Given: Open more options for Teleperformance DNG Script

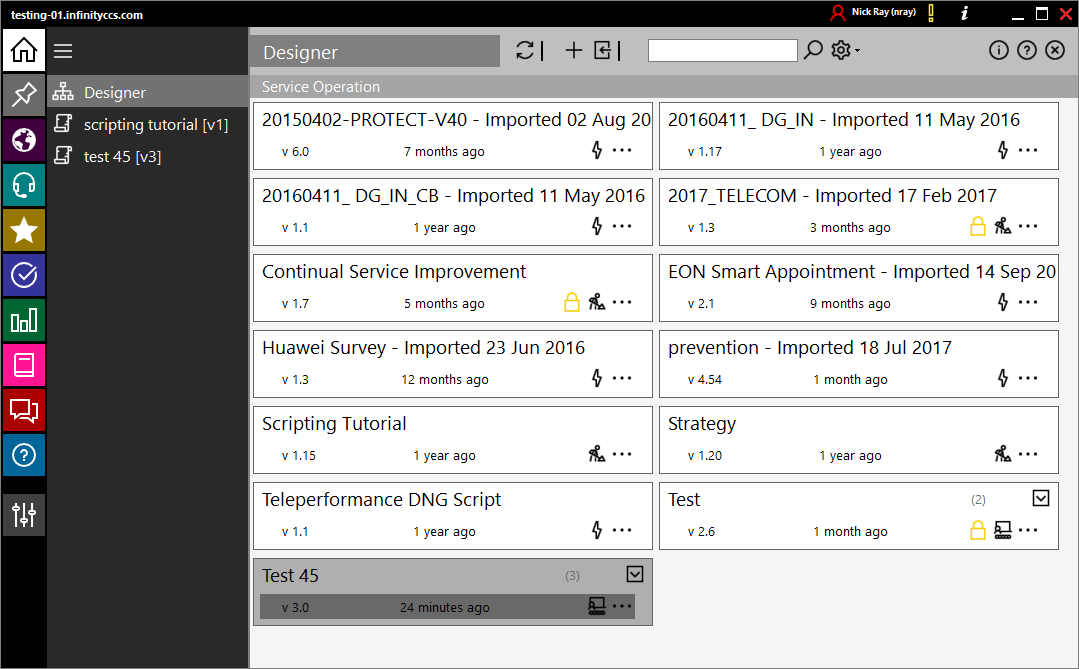Looking at the screenshot, I should 622,529.
